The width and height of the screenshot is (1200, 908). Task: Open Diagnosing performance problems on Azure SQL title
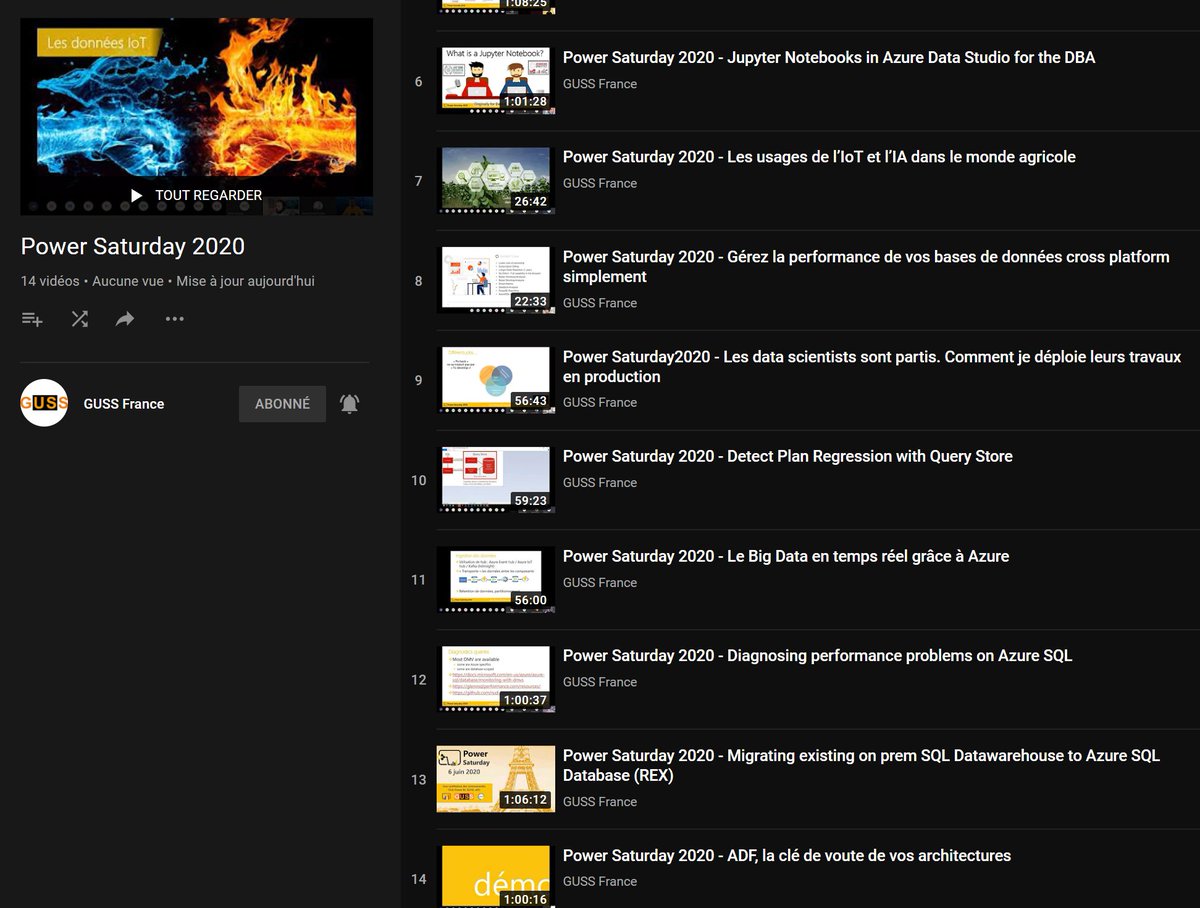[x=818, y=656]
